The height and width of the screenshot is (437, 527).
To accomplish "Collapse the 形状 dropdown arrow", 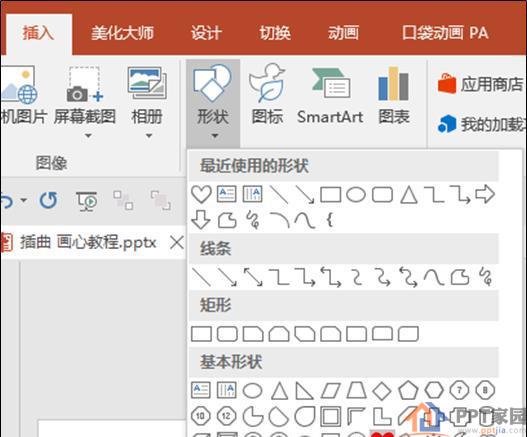I will [214, 136].
